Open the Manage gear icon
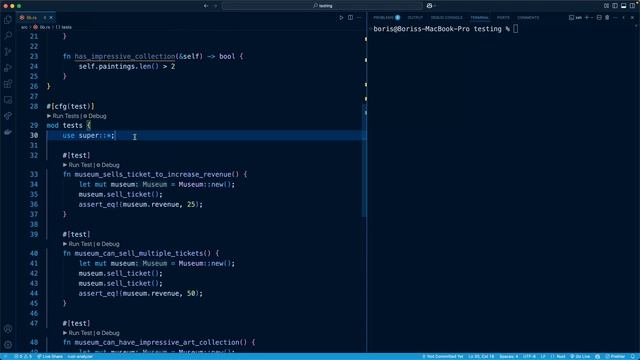This screenshot has width=640, height=360. click(8, 344)
